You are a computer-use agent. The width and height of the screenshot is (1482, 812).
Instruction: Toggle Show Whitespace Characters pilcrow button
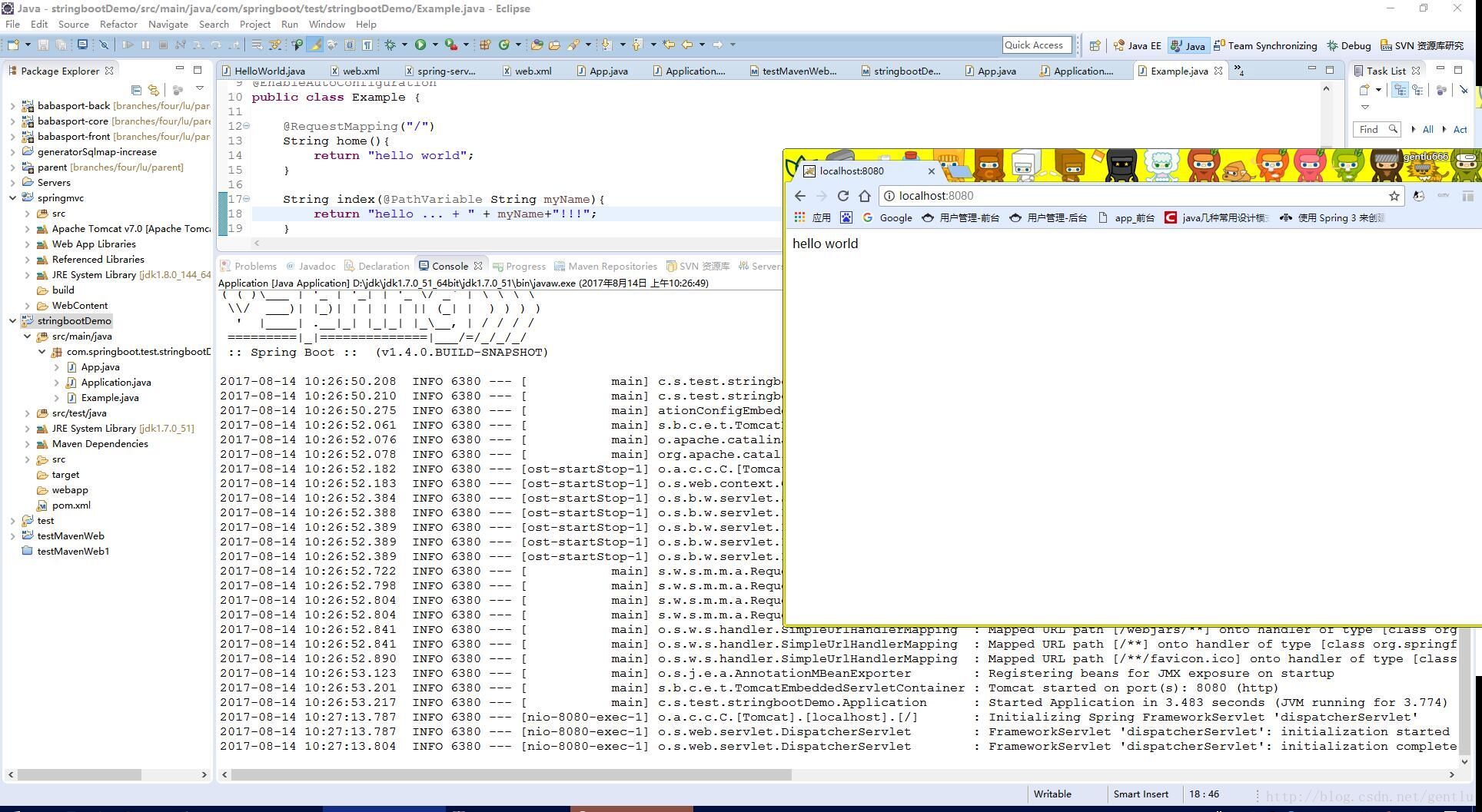(x=367, y=45)
